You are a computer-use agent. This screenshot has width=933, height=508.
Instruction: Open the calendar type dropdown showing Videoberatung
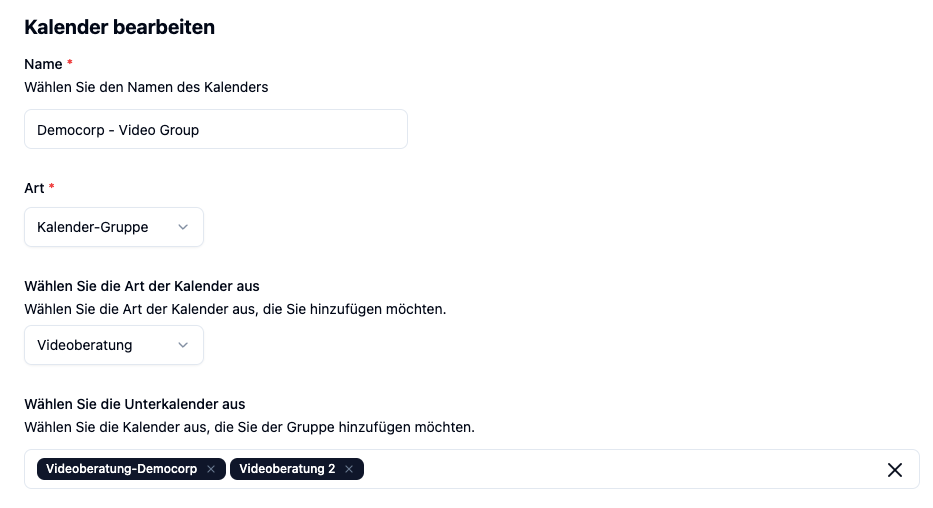(x=114, y=345)
